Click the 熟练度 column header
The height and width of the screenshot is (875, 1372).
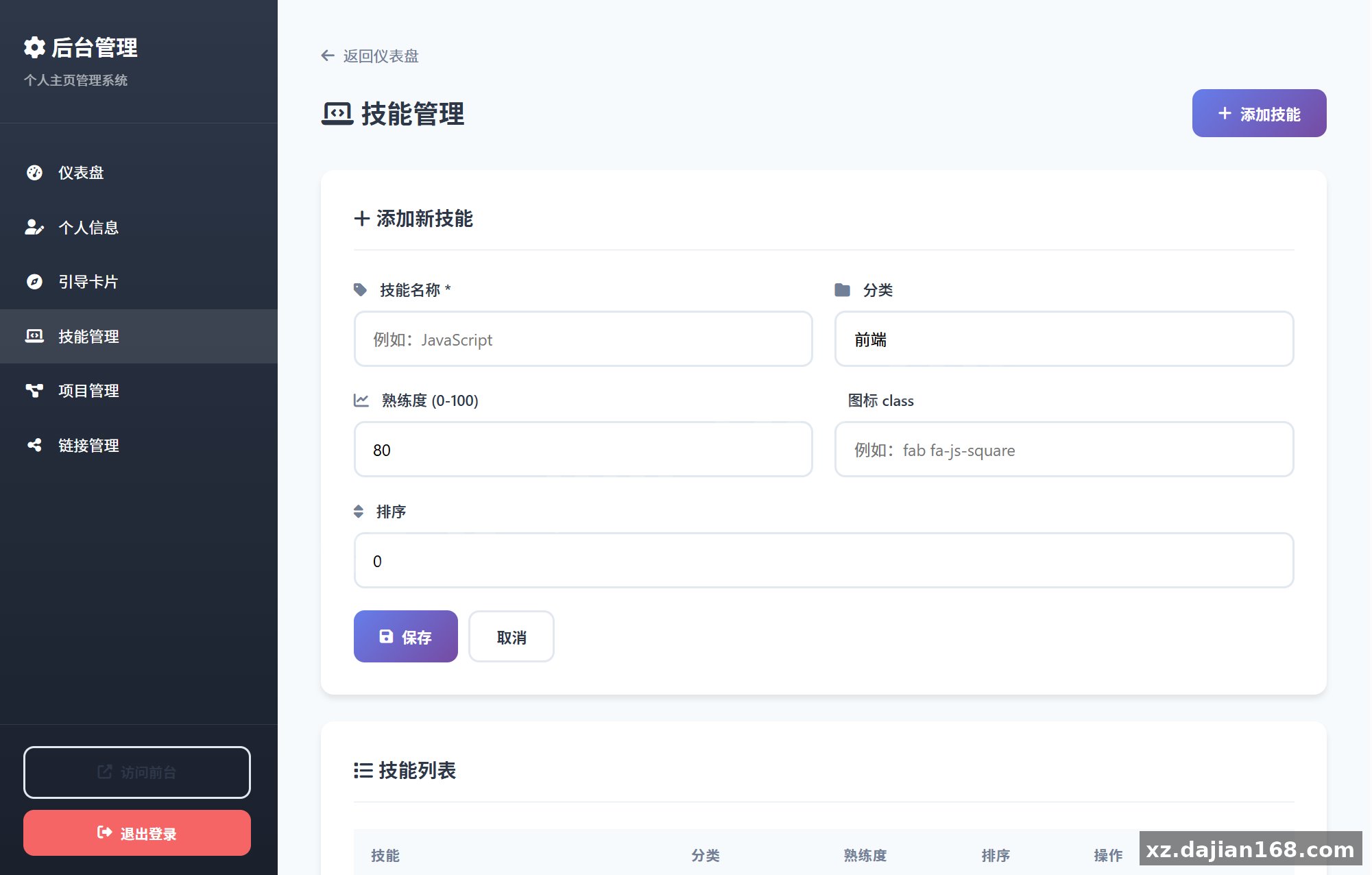coord(865,855)
